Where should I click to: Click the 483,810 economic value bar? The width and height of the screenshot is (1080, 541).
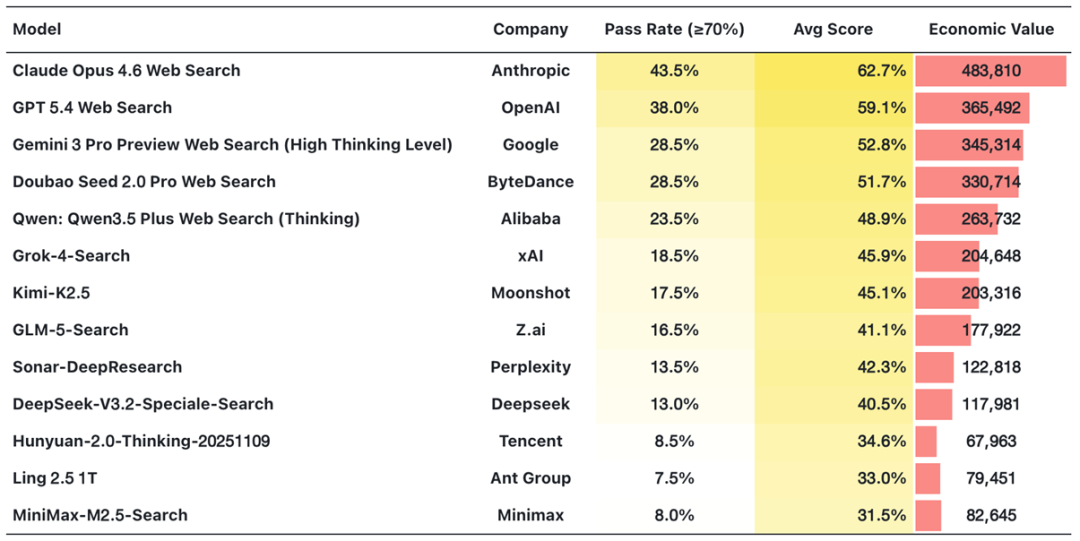pos(990,71)
